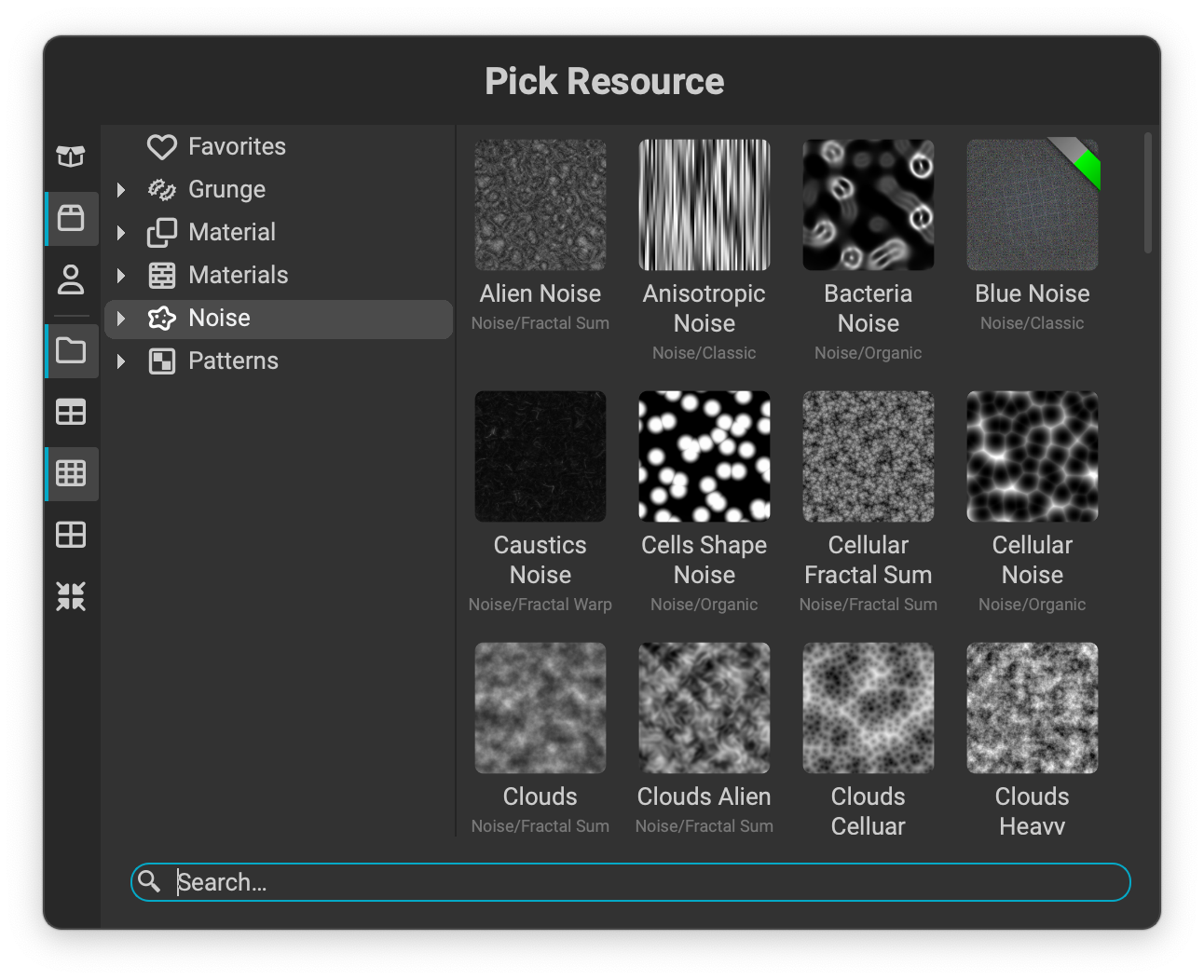Click the Material category icon

click(162, 233)
